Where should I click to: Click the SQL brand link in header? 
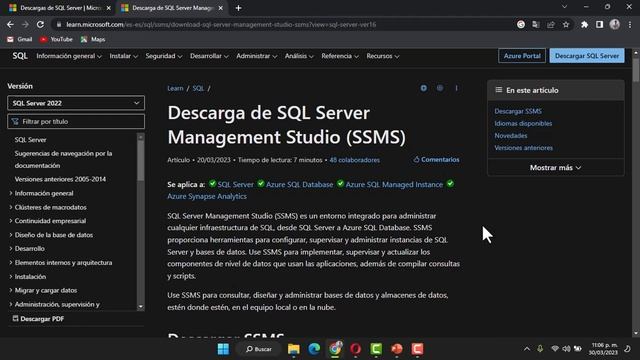[20, 56]
